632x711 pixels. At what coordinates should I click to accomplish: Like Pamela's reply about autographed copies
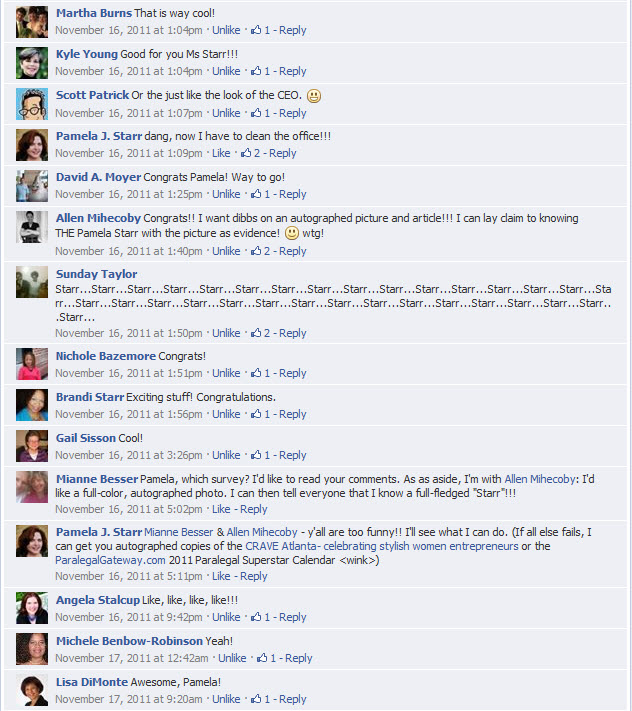(x=221, y=576)
